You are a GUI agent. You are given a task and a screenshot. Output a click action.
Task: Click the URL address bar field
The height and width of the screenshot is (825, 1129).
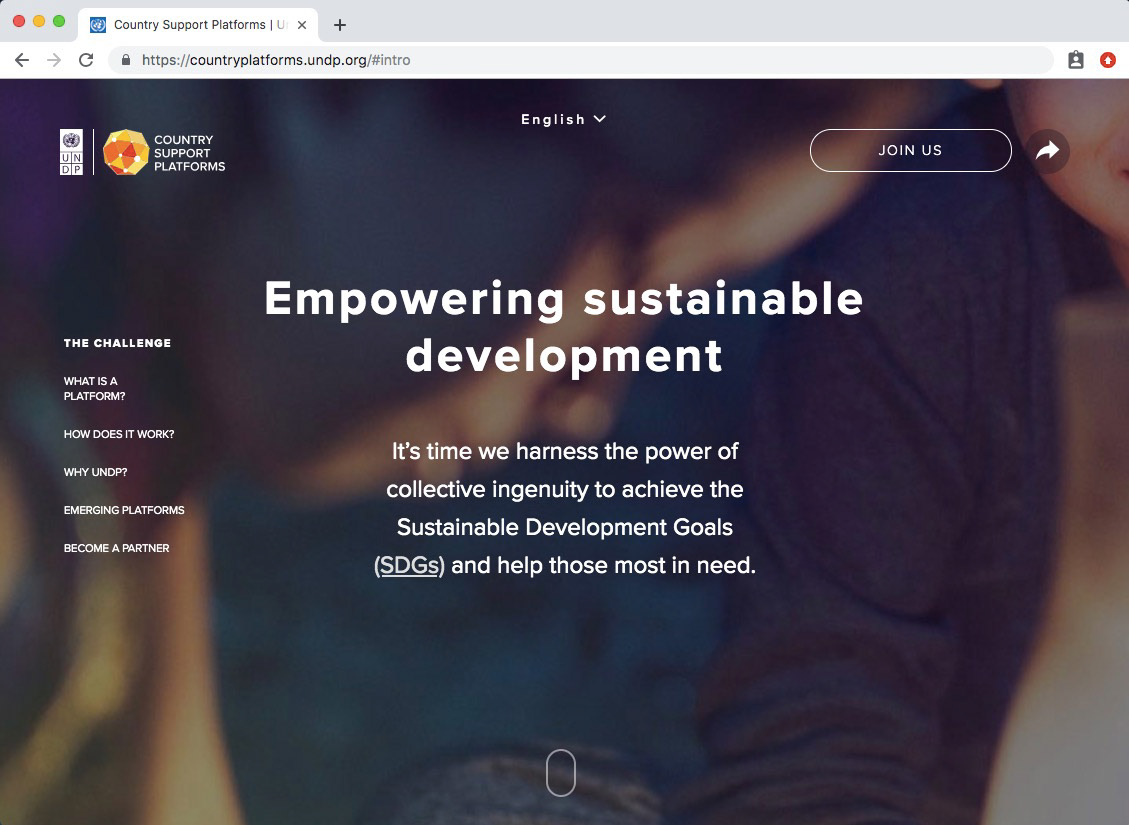[x=580, y=60]
